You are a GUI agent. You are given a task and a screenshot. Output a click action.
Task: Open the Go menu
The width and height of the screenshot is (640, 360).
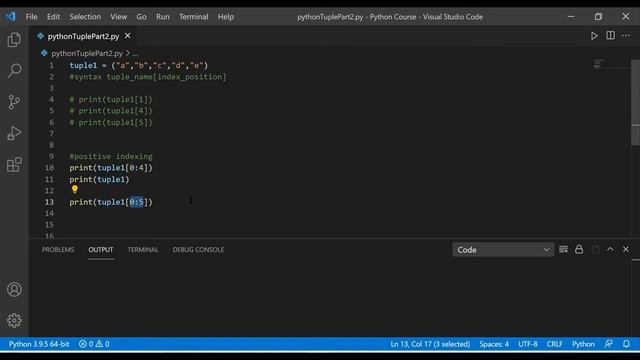click(x=141, y=17)
